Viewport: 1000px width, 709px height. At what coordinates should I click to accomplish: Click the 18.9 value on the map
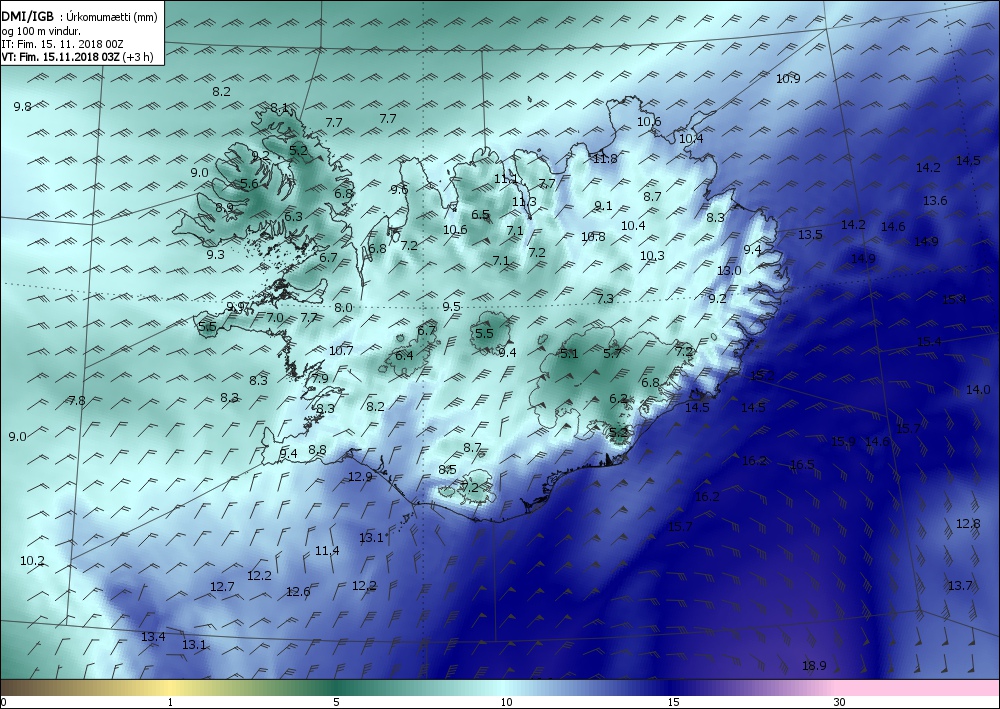pyautogui.click(x=814, y=666)
